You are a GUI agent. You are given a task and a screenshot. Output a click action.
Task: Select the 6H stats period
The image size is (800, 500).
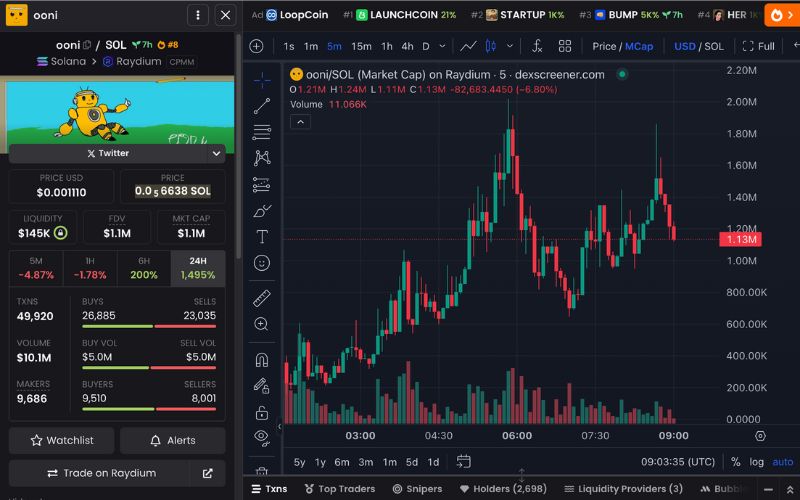coord(144,268)
